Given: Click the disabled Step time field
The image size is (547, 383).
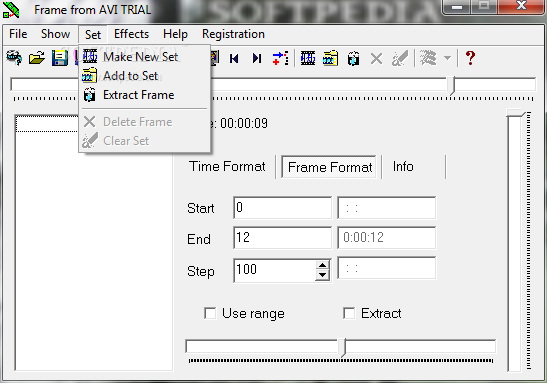Looking at the screenshot, I should 387,268.
